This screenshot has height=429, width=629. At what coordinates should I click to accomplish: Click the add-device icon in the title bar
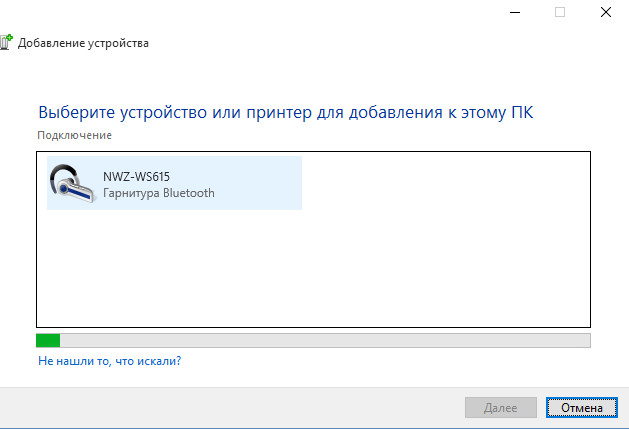pos(6,43)
